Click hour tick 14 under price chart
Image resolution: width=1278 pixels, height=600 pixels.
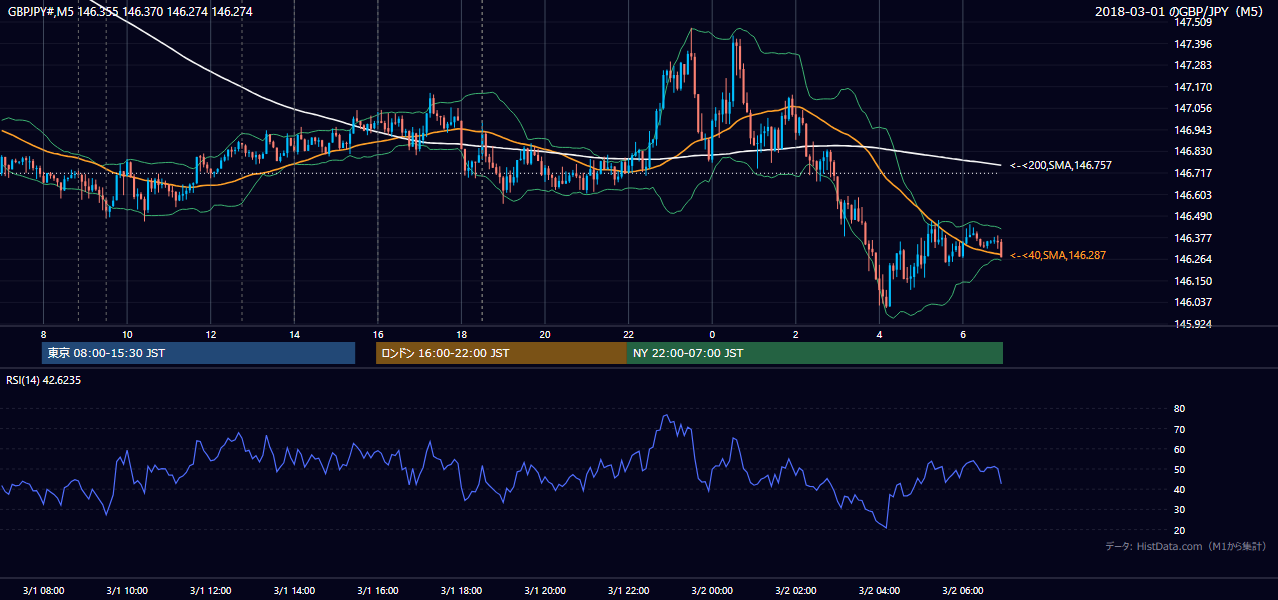coord(294,334)
